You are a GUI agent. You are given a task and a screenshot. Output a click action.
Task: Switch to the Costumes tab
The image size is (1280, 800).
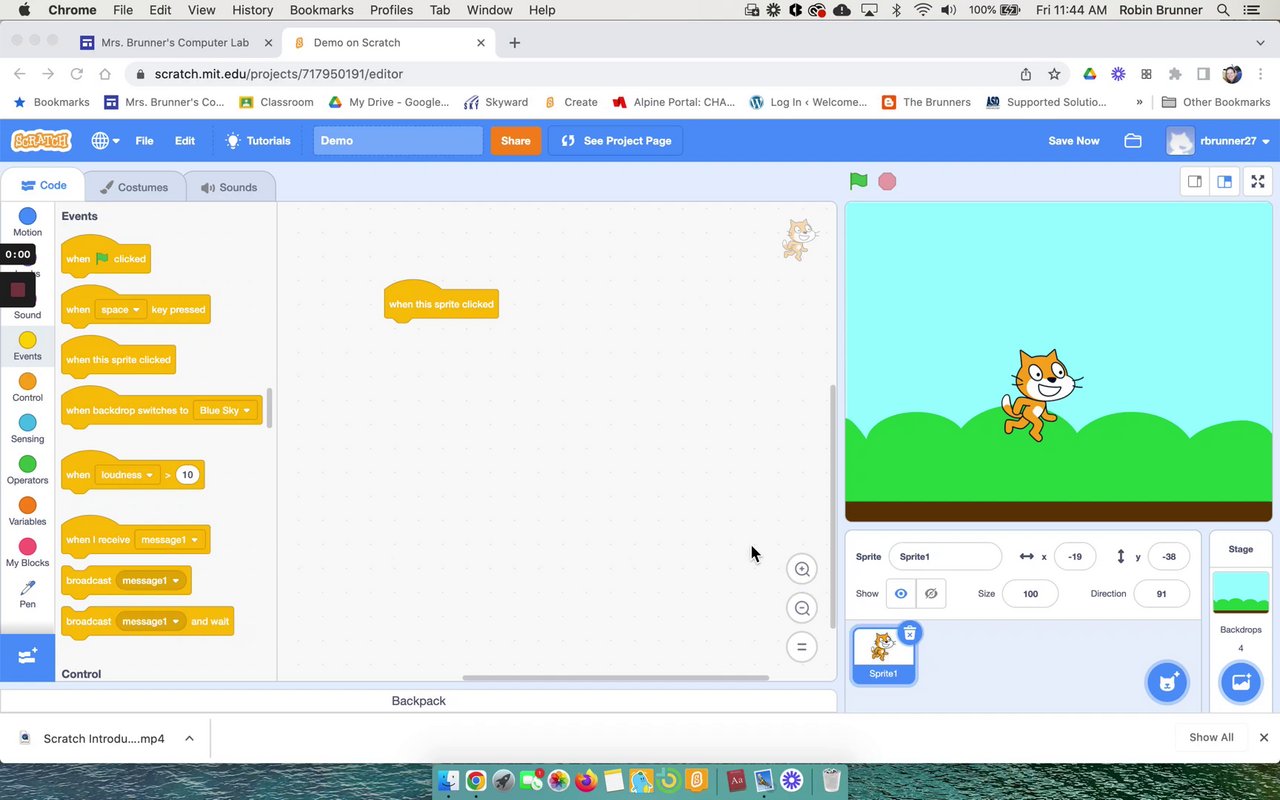(134, 187)
